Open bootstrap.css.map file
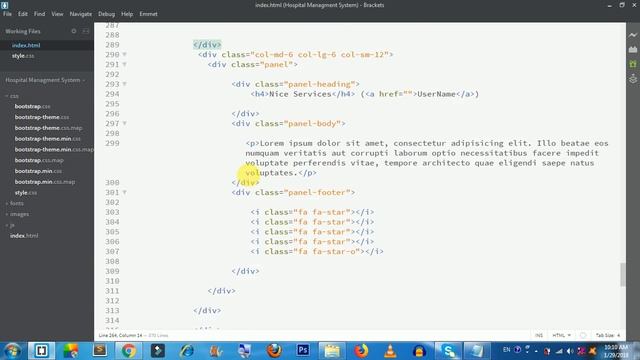 (39, 160)
